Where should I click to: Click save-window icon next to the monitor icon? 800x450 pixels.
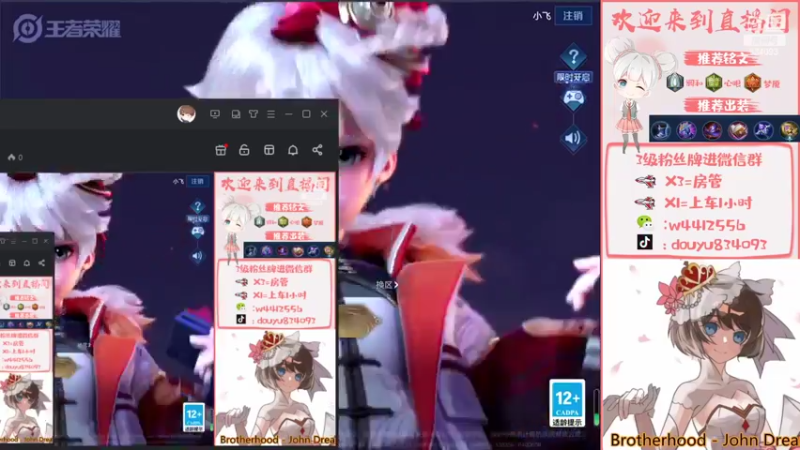(x=236, y=114)
